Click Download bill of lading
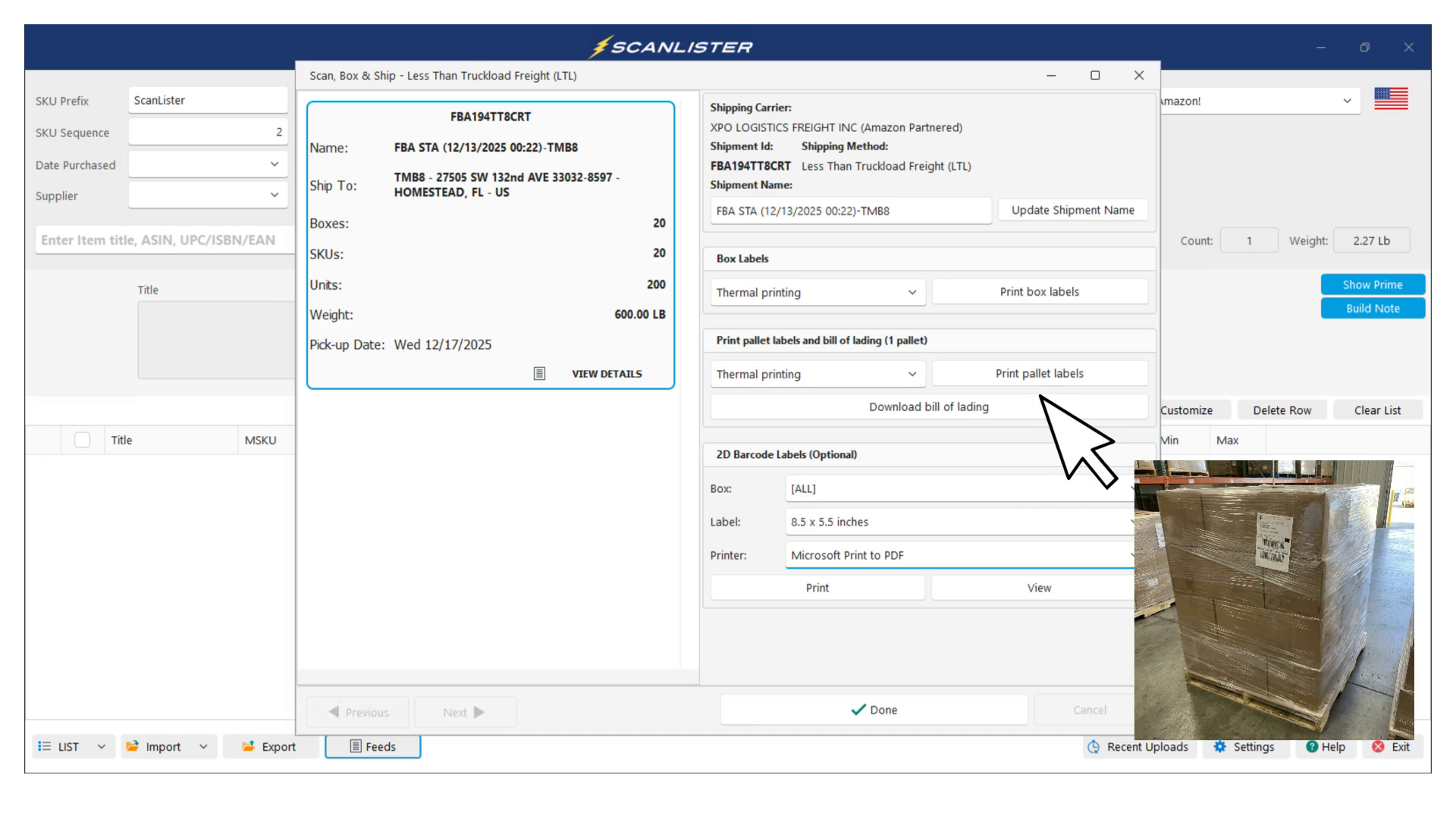Viewport: 1456px width, 819px height. click(x=928, y=407)
